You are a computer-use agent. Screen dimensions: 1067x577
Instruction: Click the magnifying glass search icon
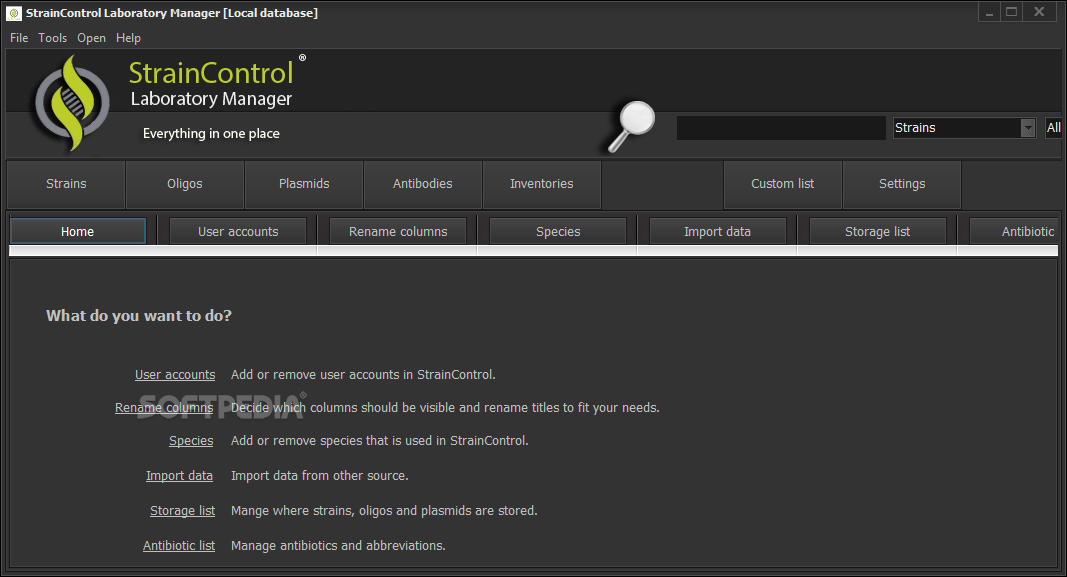pos(631,127)
